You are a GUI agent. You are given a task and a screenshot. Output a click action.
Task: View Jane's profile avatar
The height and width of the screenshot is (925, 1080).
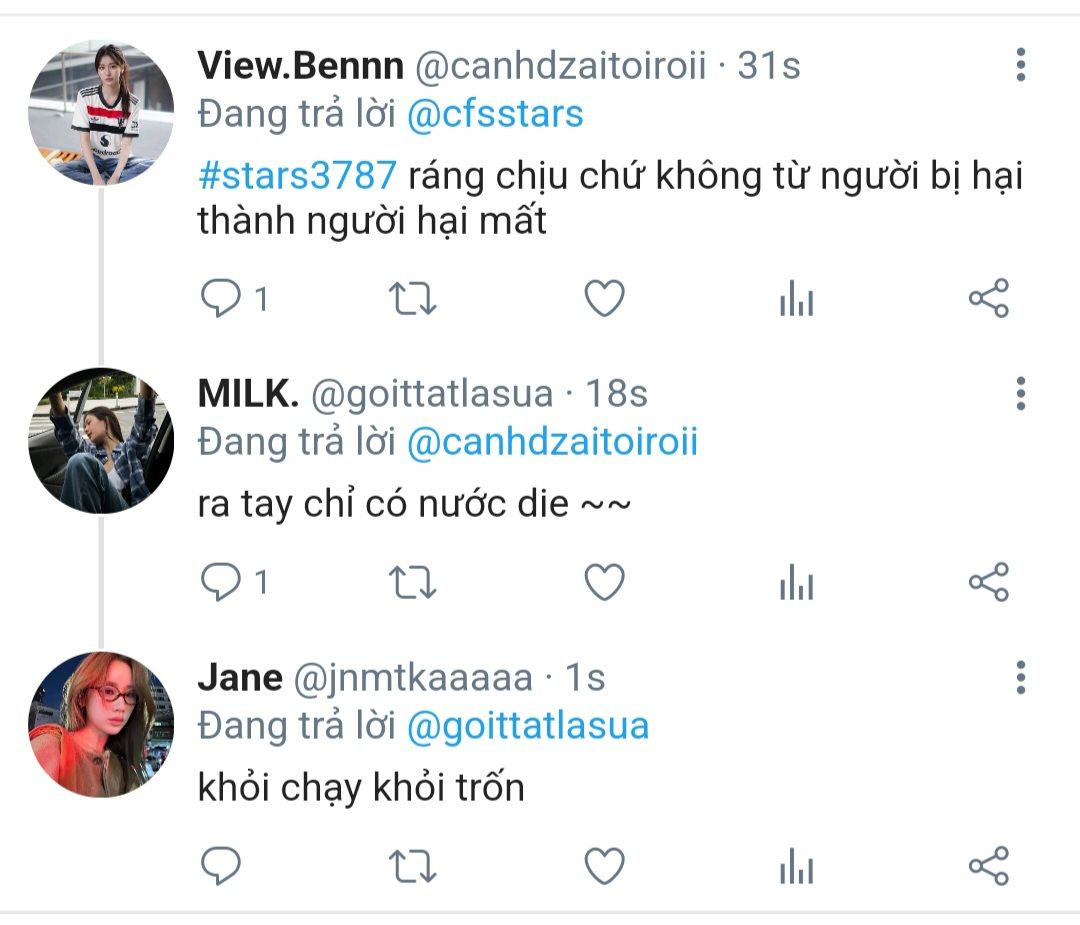[101, 725]
